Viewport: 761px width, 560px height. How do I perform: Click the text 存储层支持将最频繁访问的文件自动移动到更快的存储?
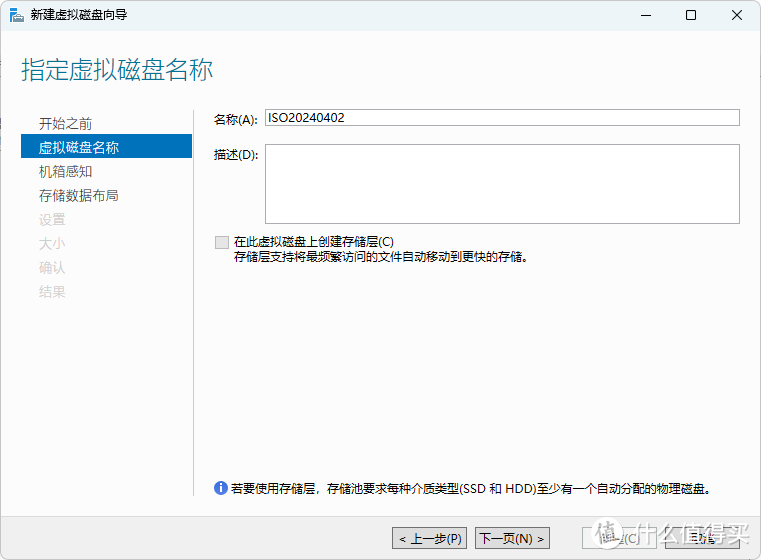click(x=380, y=257)
